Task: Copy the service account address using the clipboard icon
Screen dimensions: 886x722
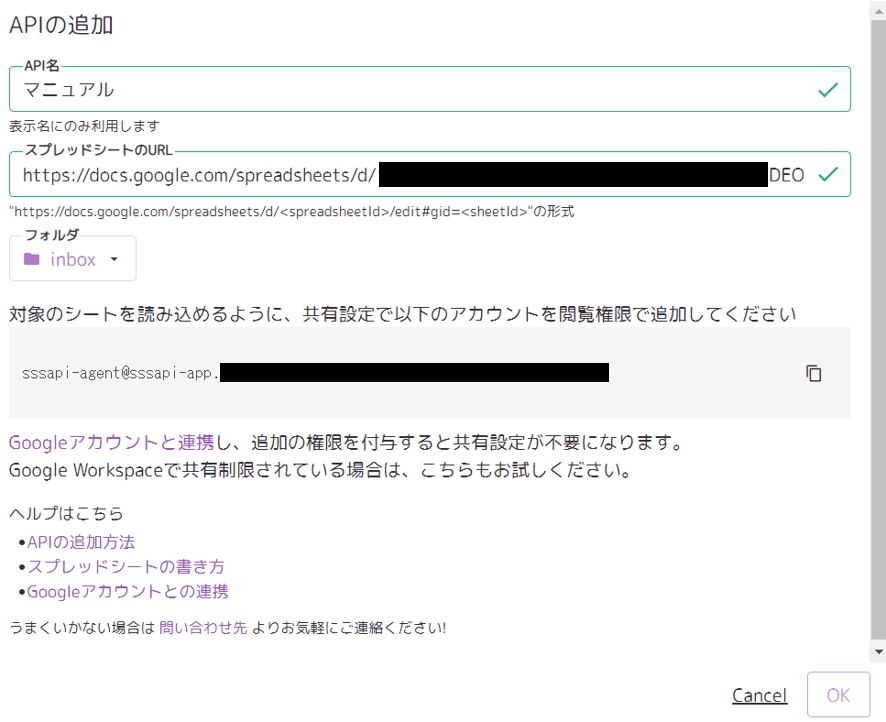Action: pyautogui.click(x=813, y=373)
